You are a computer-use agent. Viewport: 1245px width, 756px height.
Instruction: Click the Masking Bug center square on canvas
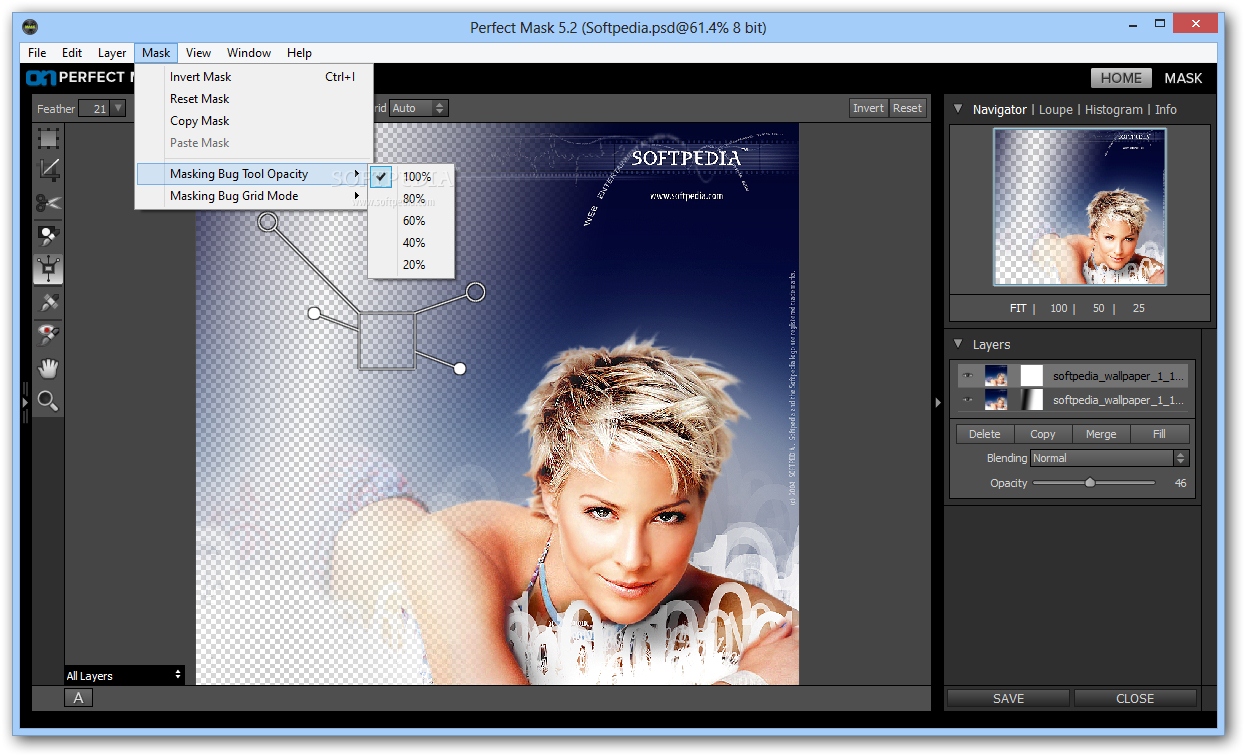(386, 341)
